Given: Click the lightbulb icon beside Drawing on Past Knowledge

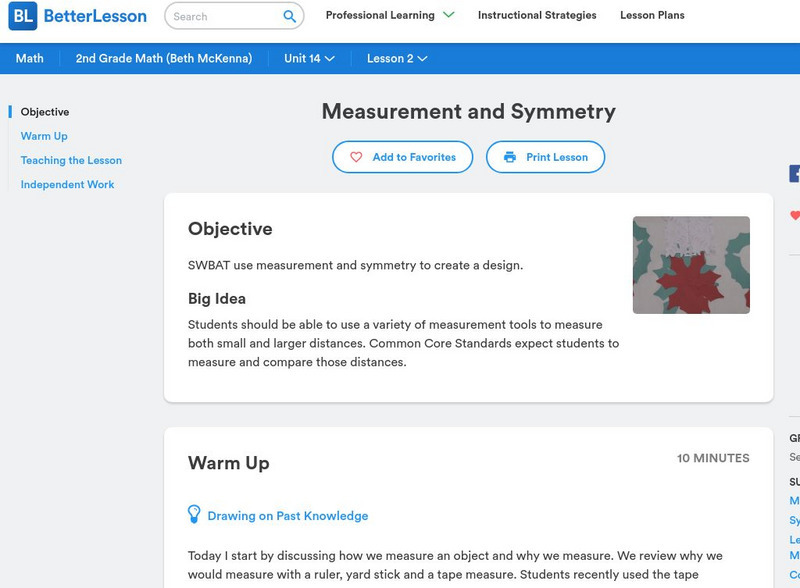Looking at the screenshot, I should tap(194, 514).
